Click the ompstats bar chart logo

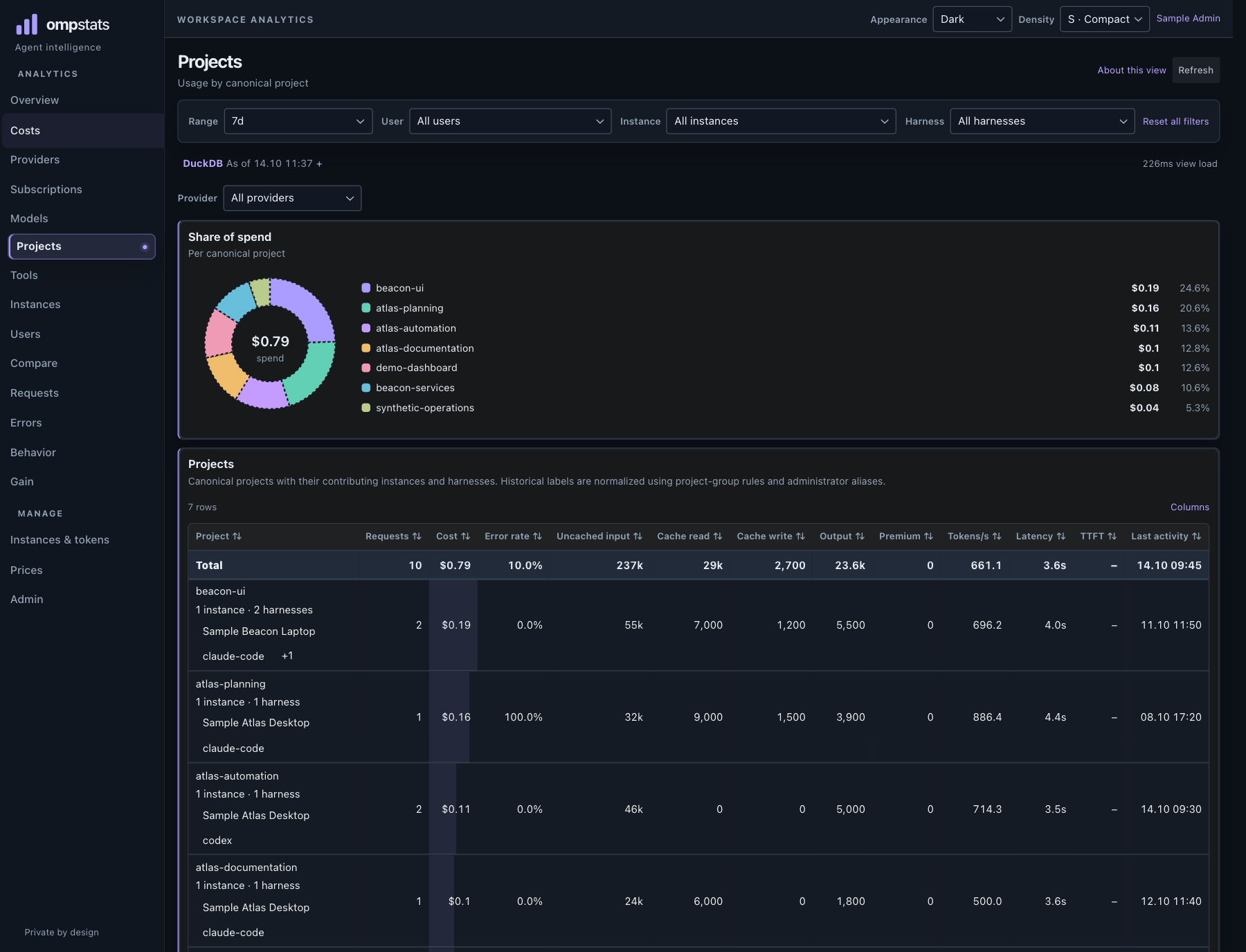(x=26, y=24)
